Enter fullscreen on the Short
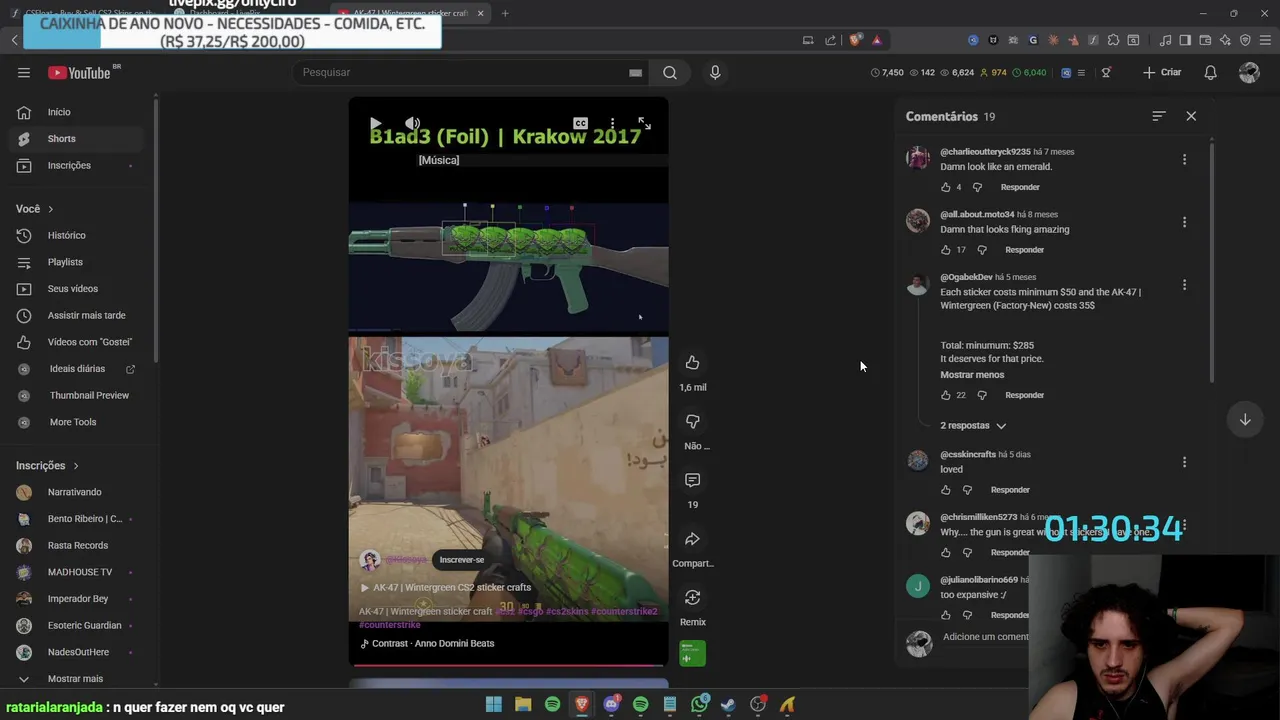Image resolution: width=1280 pixels, height=720 pixels. coord(644,124)
